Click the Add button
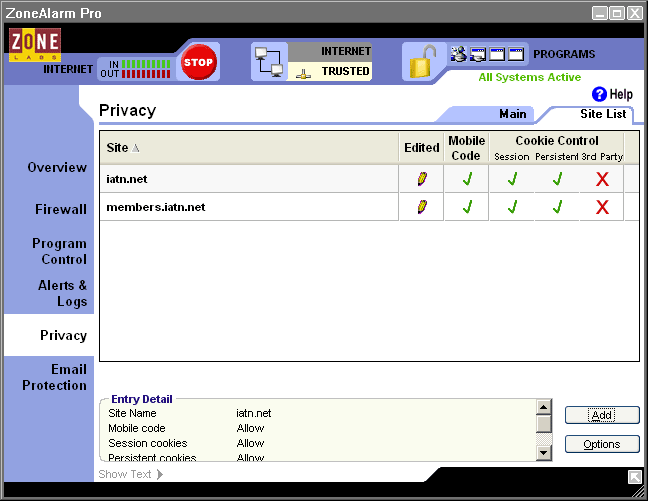Screen dimensions: 648x501 pyautogui.click(x=602, y=415)
